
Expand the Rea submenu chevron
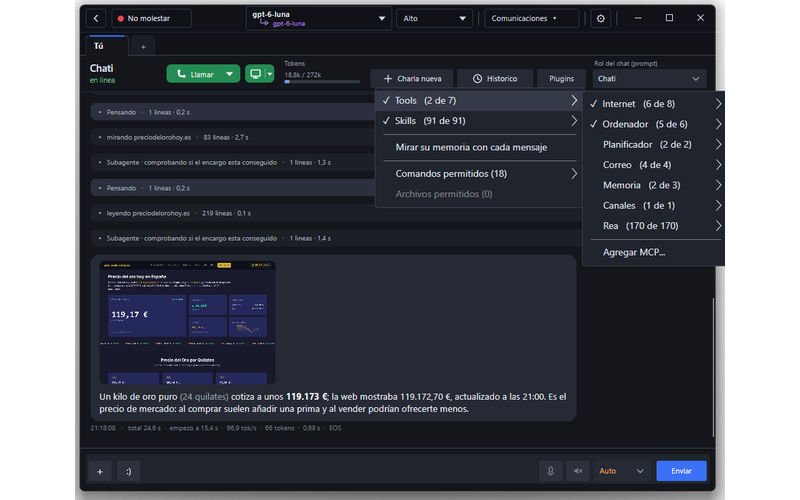point(718,226)
